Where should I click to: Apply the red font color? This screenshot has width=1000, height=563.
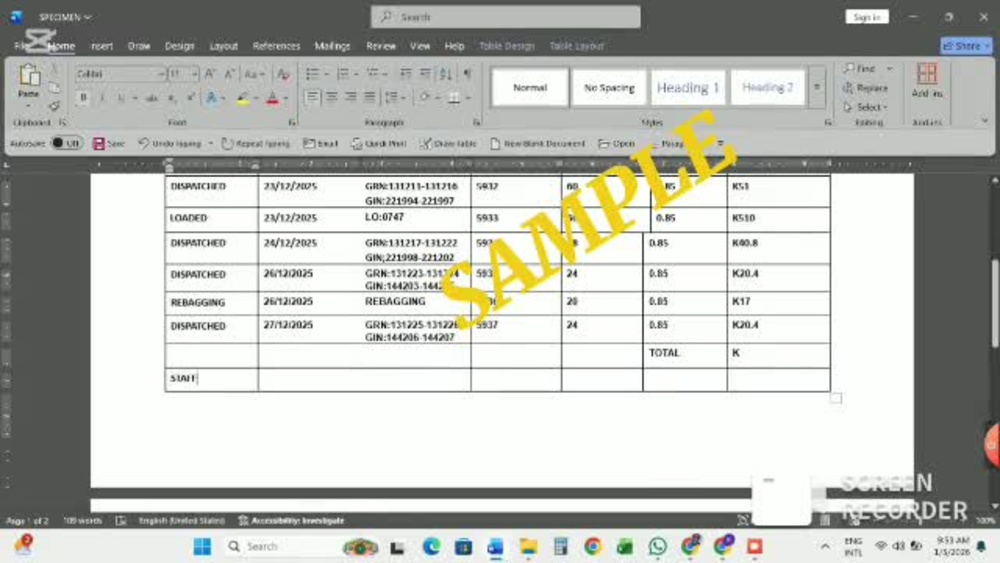coord(272,98)
